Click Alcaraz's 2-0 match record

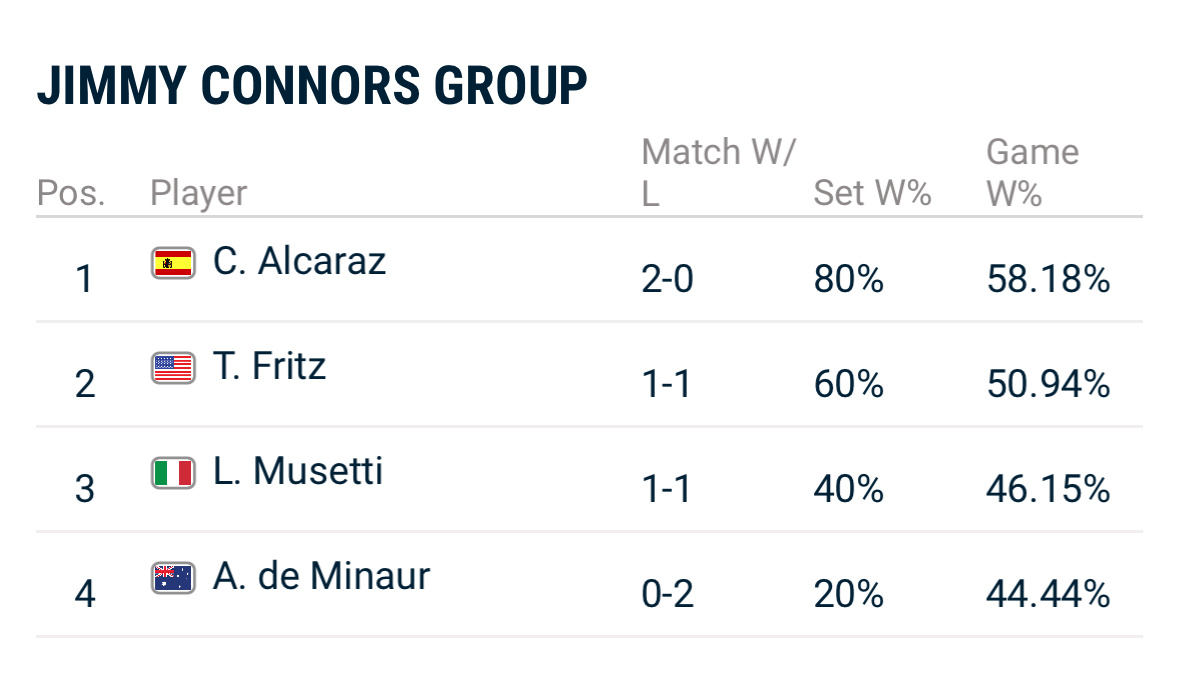click(x=667, y=279)
